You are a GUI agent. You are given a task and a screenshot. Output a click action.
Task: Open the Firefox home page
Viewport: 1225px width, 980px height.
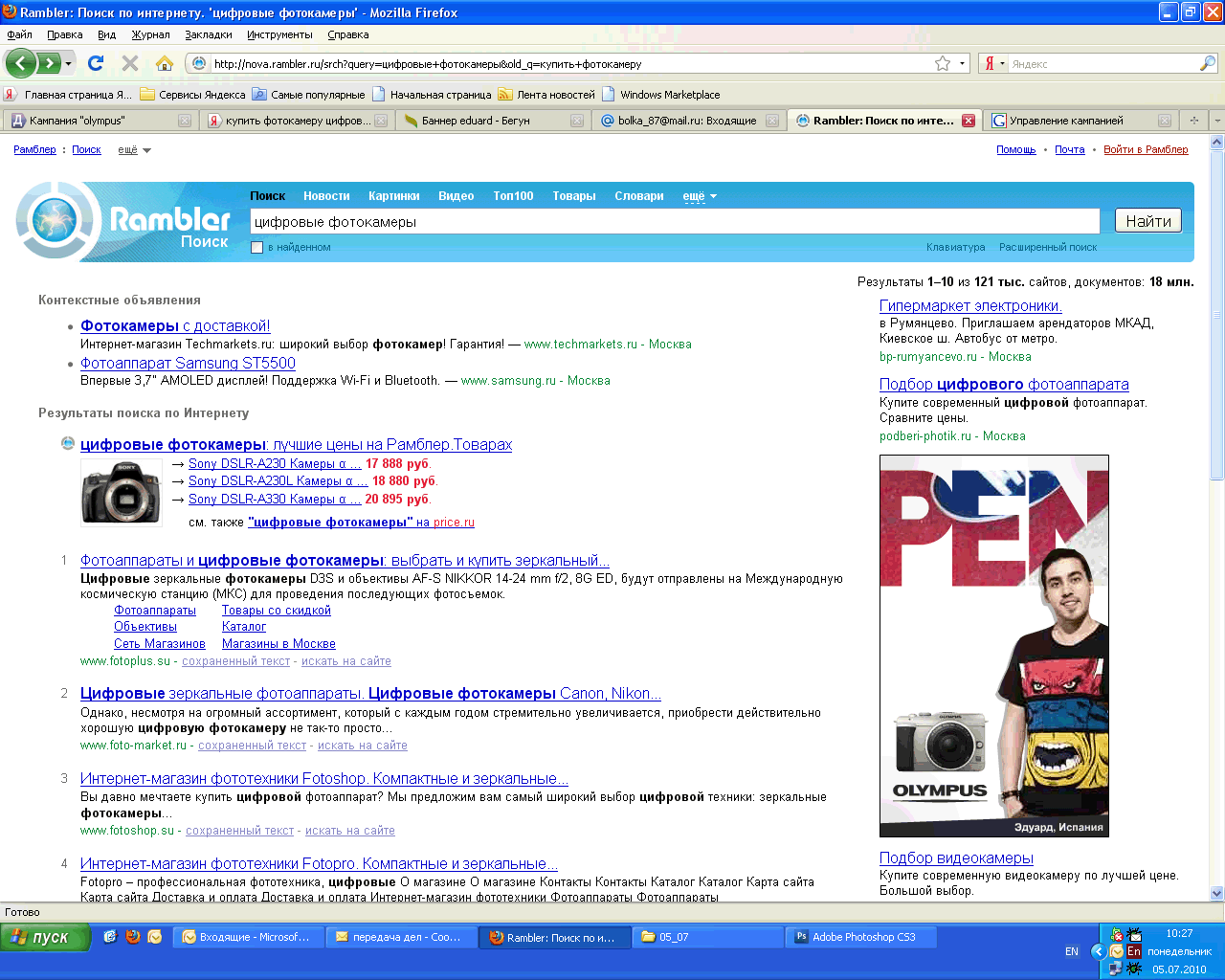(x=165, y=63)
